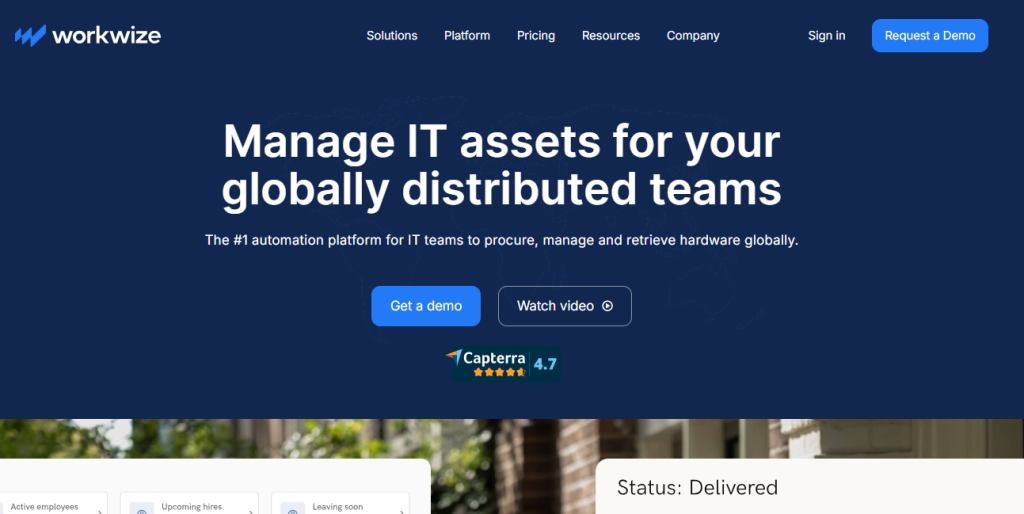Viewport: 1024px width, 514px height.
Task: Click the Capterra arrow logo
Action: [x=455, y=357]
